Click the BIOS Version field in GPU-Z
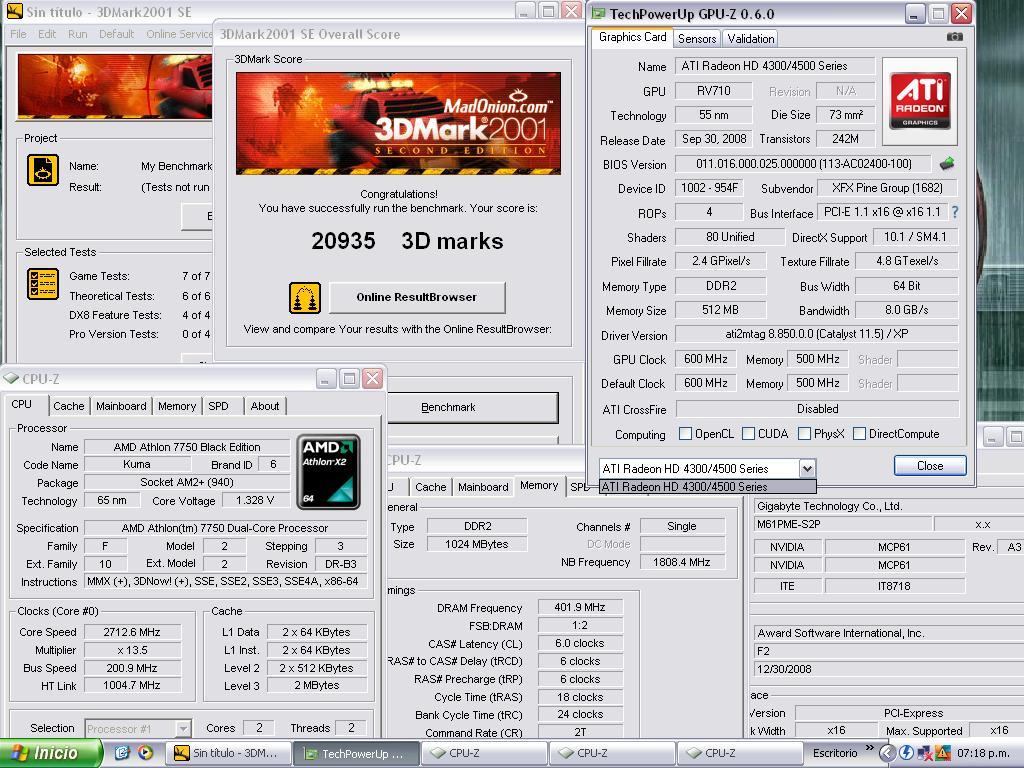The height and width of the screenshot is (768, 1024). coord(803,164)
